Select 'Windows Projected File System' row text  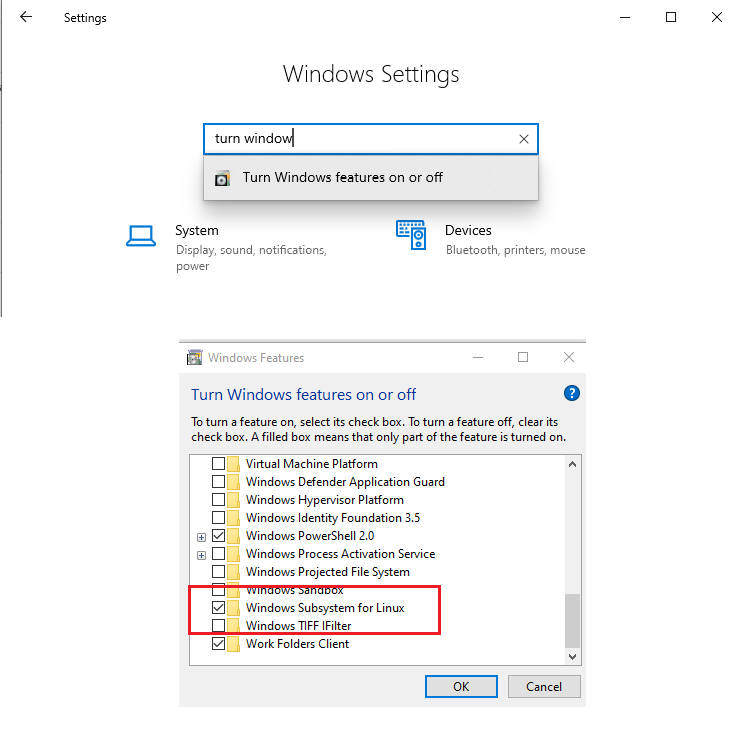tap(328, 572)
